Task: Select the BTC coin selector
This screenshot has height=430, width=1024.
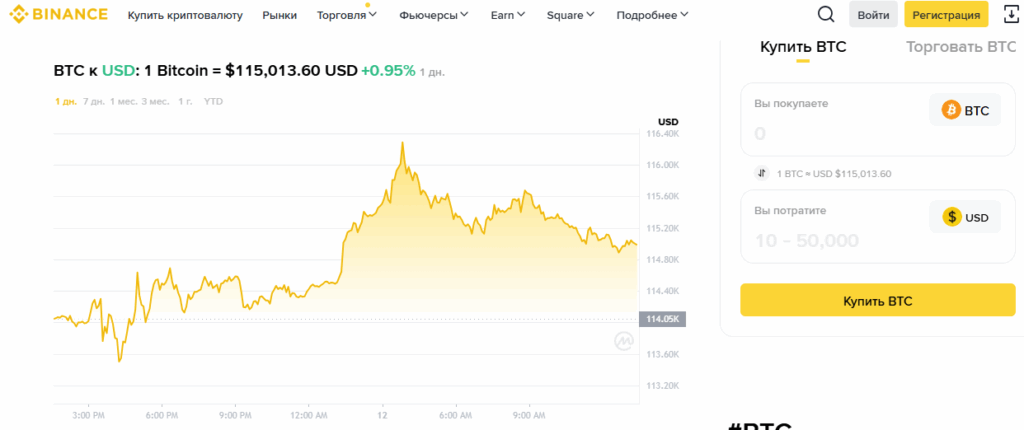Action: tap(964, 110)
